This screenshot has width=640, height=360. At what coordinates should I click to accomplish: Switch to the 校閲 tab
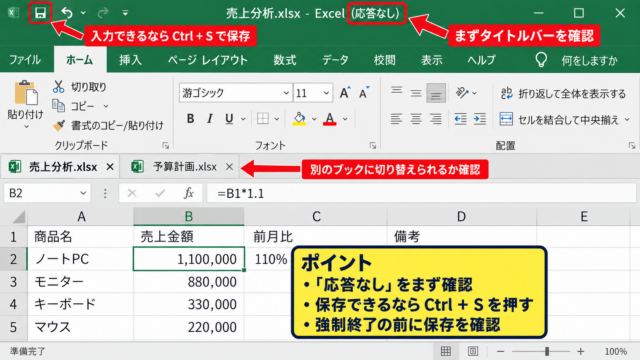(384, 60)
